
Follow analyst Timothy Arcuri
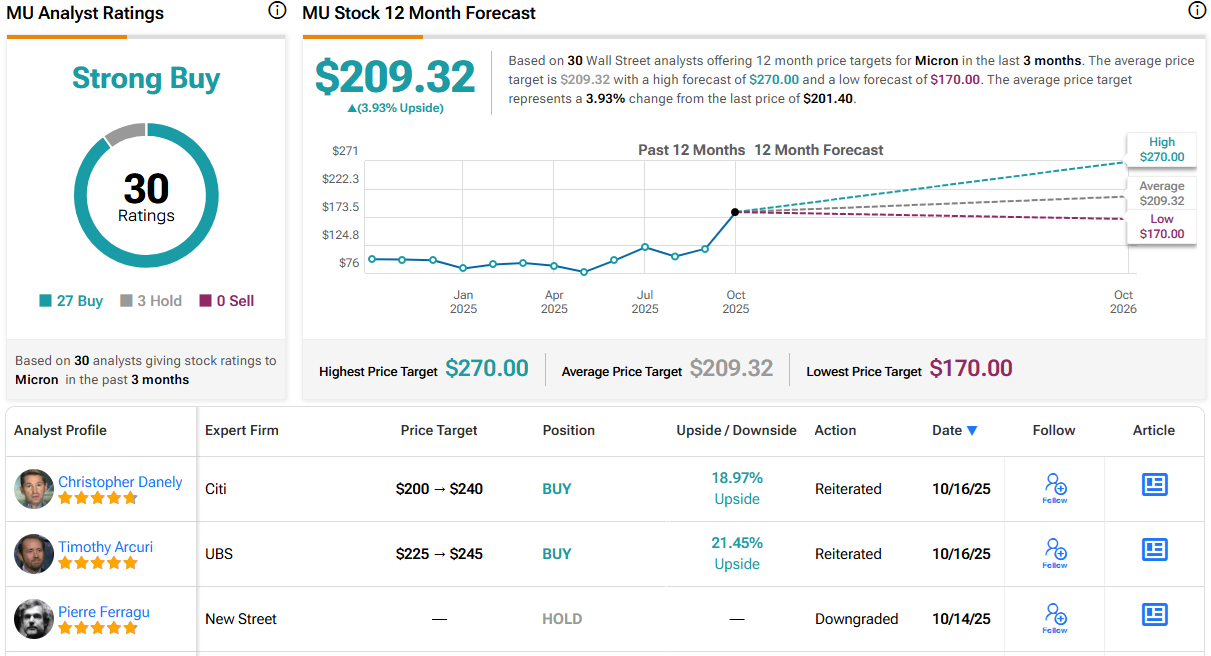(1055, 553)
